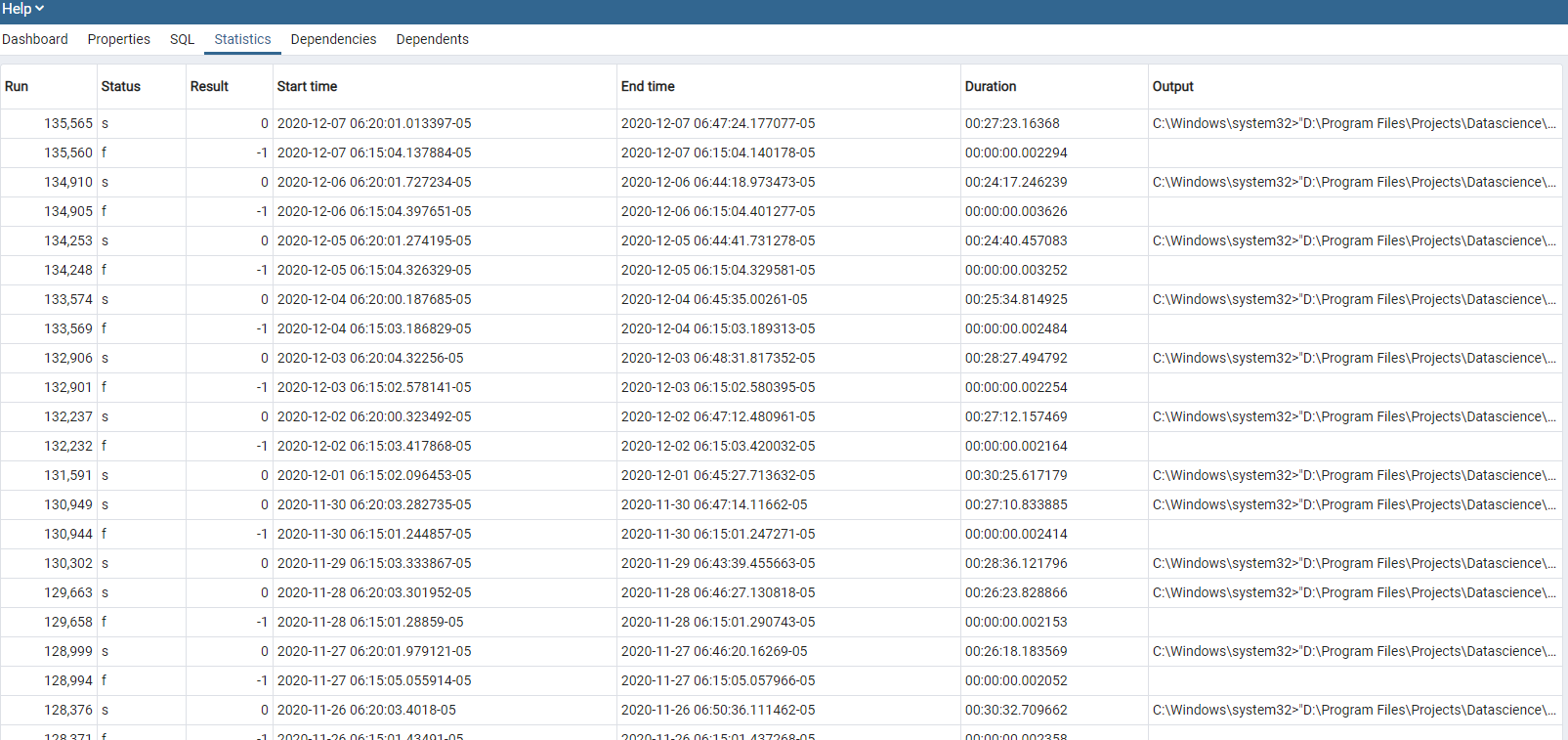Click the Result column header
The height and width of the screenshot is (740, 1568).
point(209,86)
